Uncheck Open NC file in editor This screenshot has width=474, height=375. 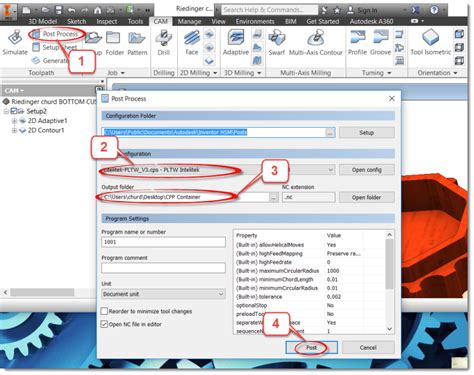(x=104, y=324)
